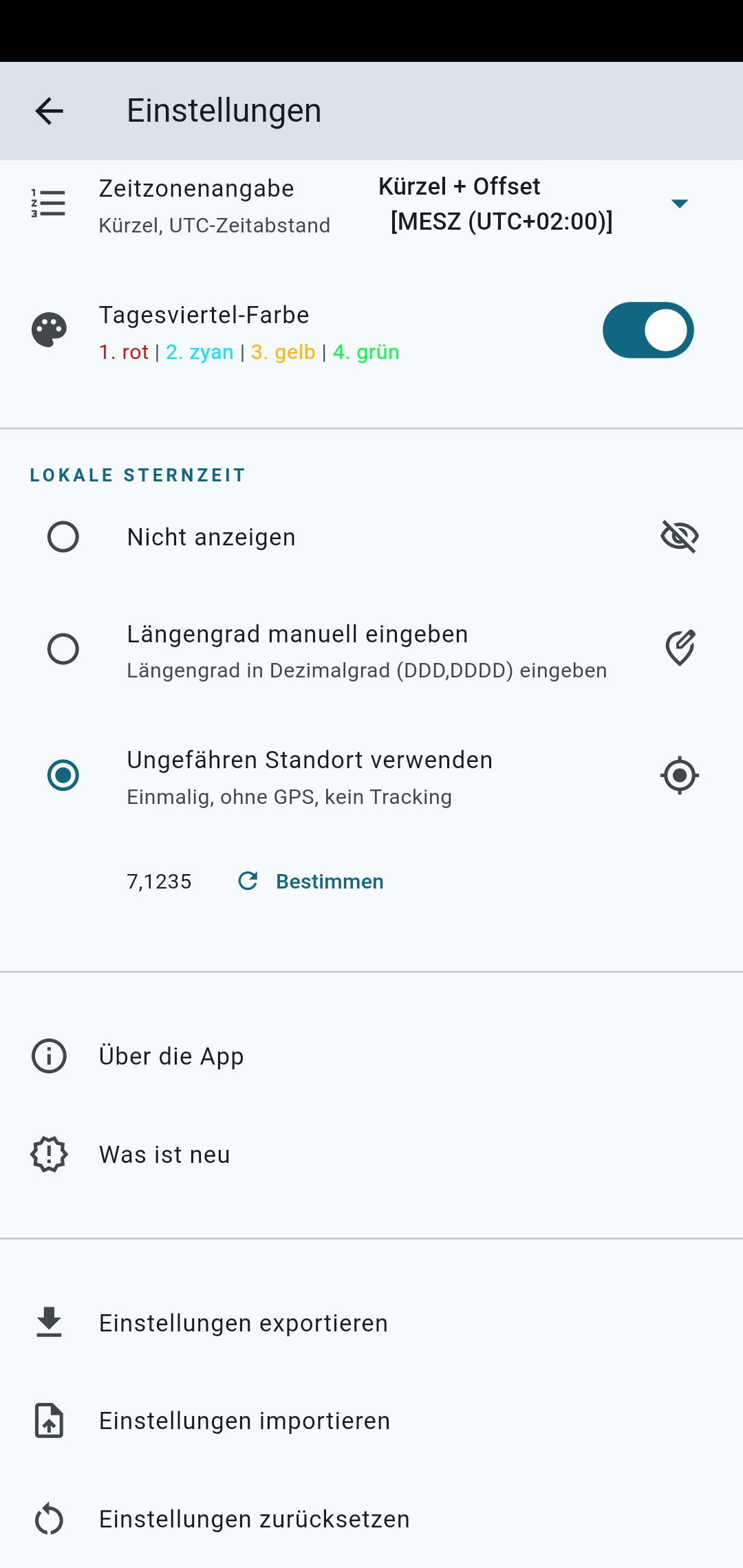Viewport: 743px width, 1568px height.
Task: Tap the numbered list icon beside Zeitzonenangabe
Action: click(x=49, y=204)
